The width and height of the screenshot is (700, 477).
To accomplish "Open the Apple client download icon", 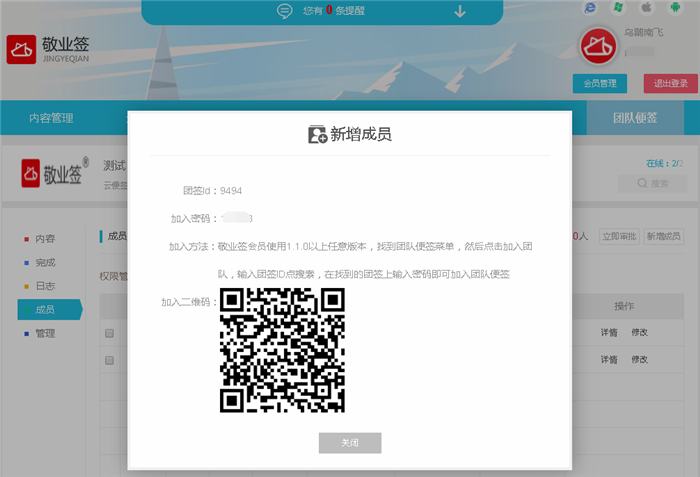I will (646, 7).
